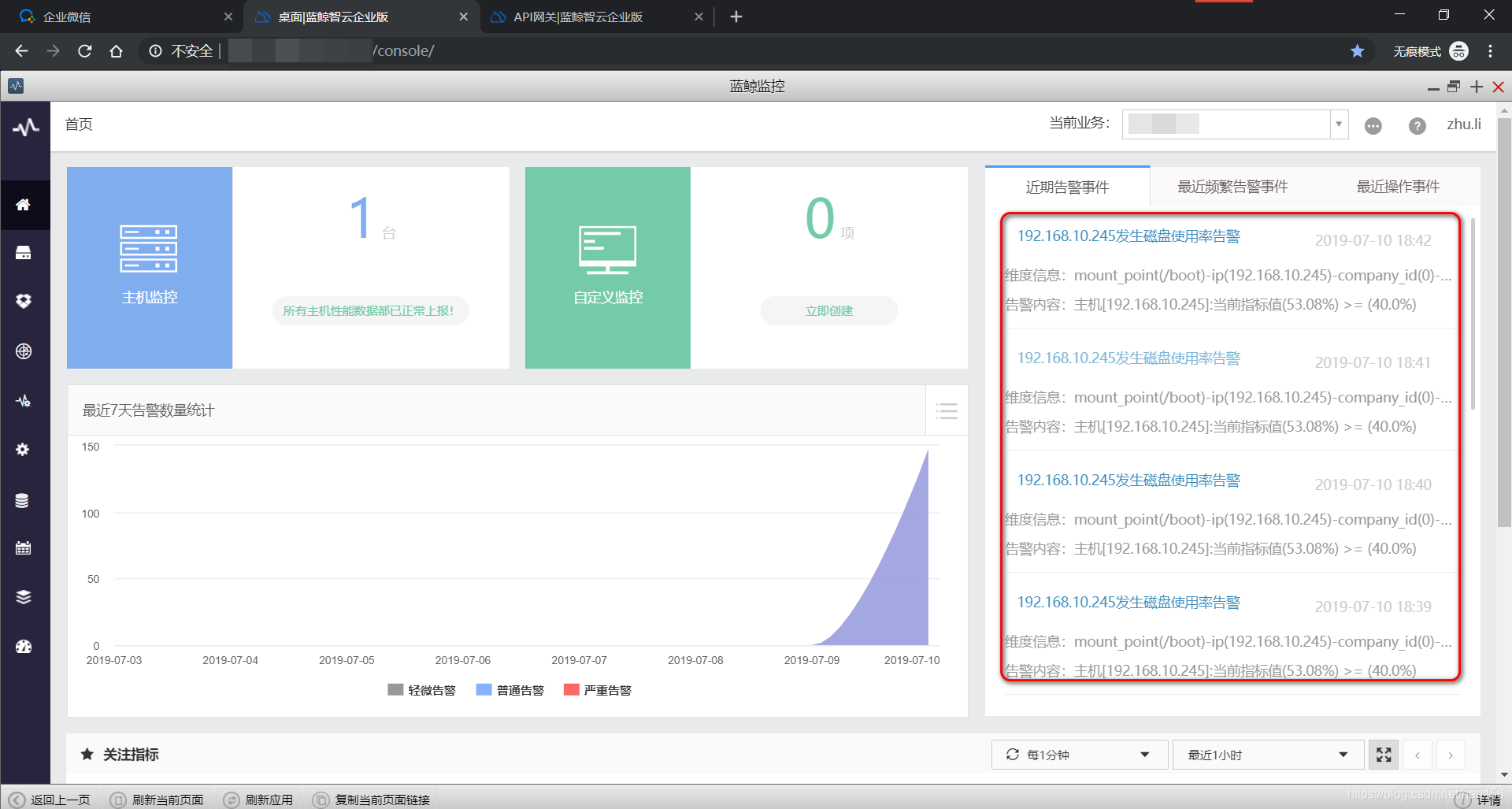
Task: Click the bookmark star in address bar
Action: coord(1358,51)
